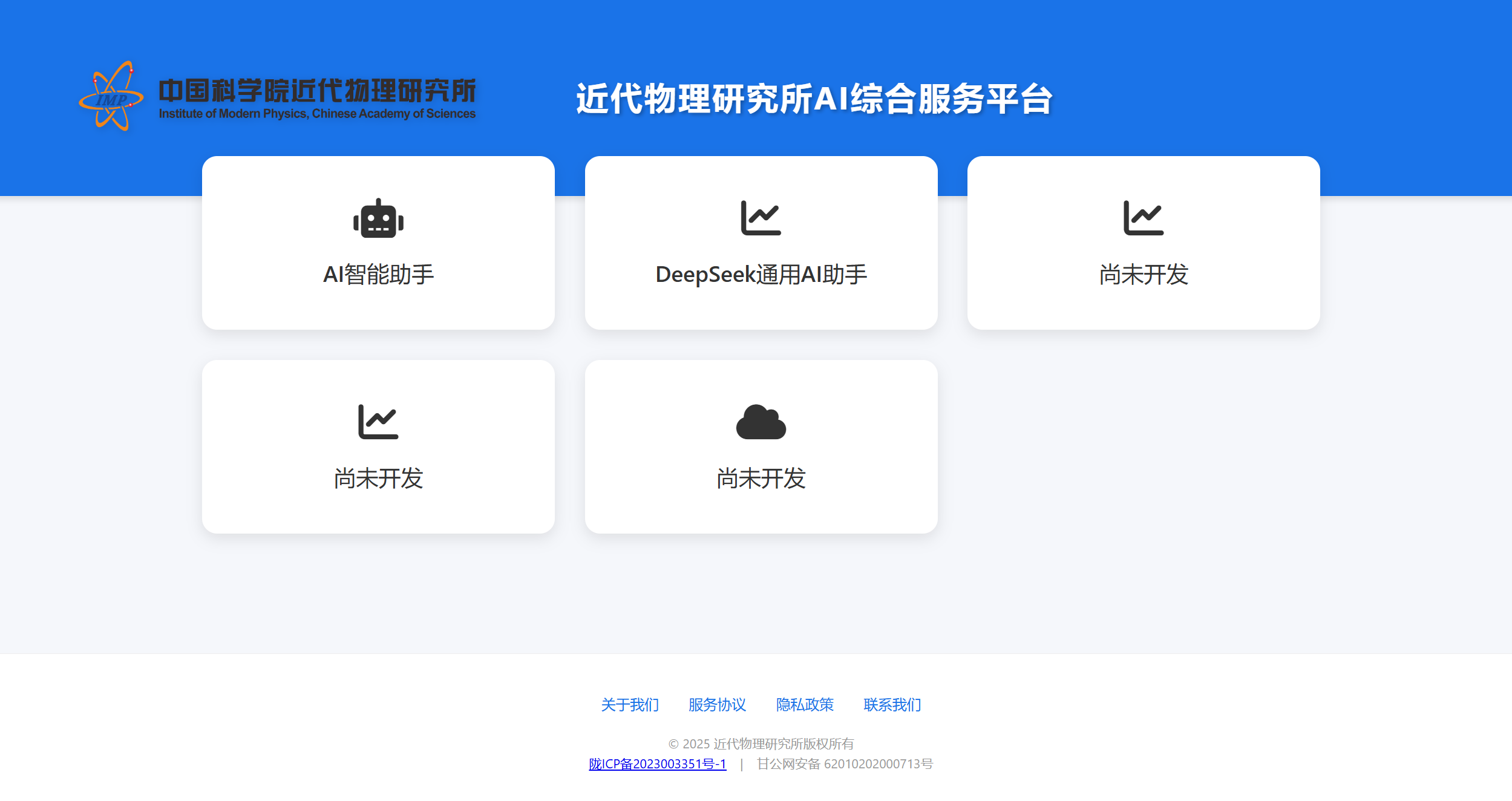Viewport: 1512px width, 801px height.
Task: Click the cloud icon above 尚未开发
Action: tap(761, 422)
